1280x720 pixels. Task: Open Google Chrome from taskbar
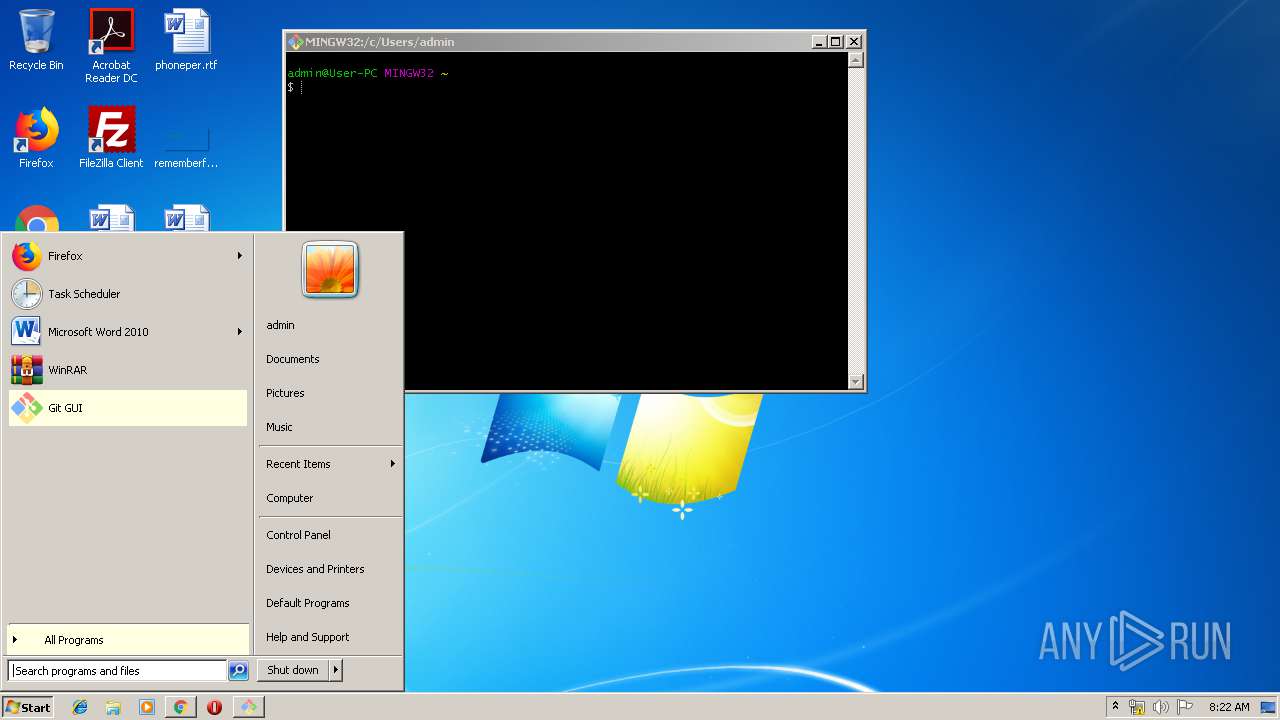click(180, 707)
